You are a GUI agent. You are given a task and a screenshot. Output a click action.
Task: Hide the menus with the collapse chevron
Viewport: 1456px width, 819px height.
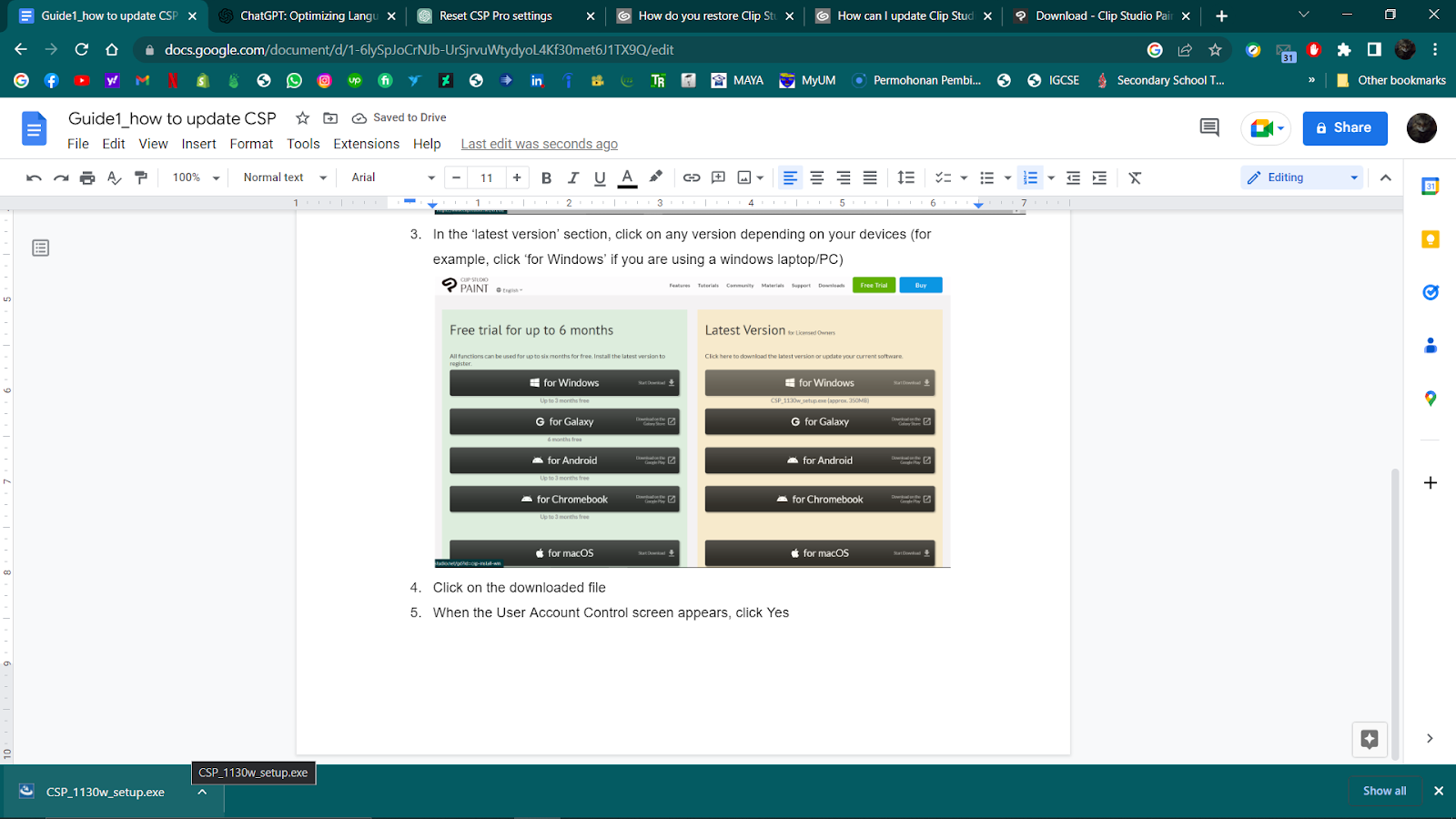point(1386,177)
